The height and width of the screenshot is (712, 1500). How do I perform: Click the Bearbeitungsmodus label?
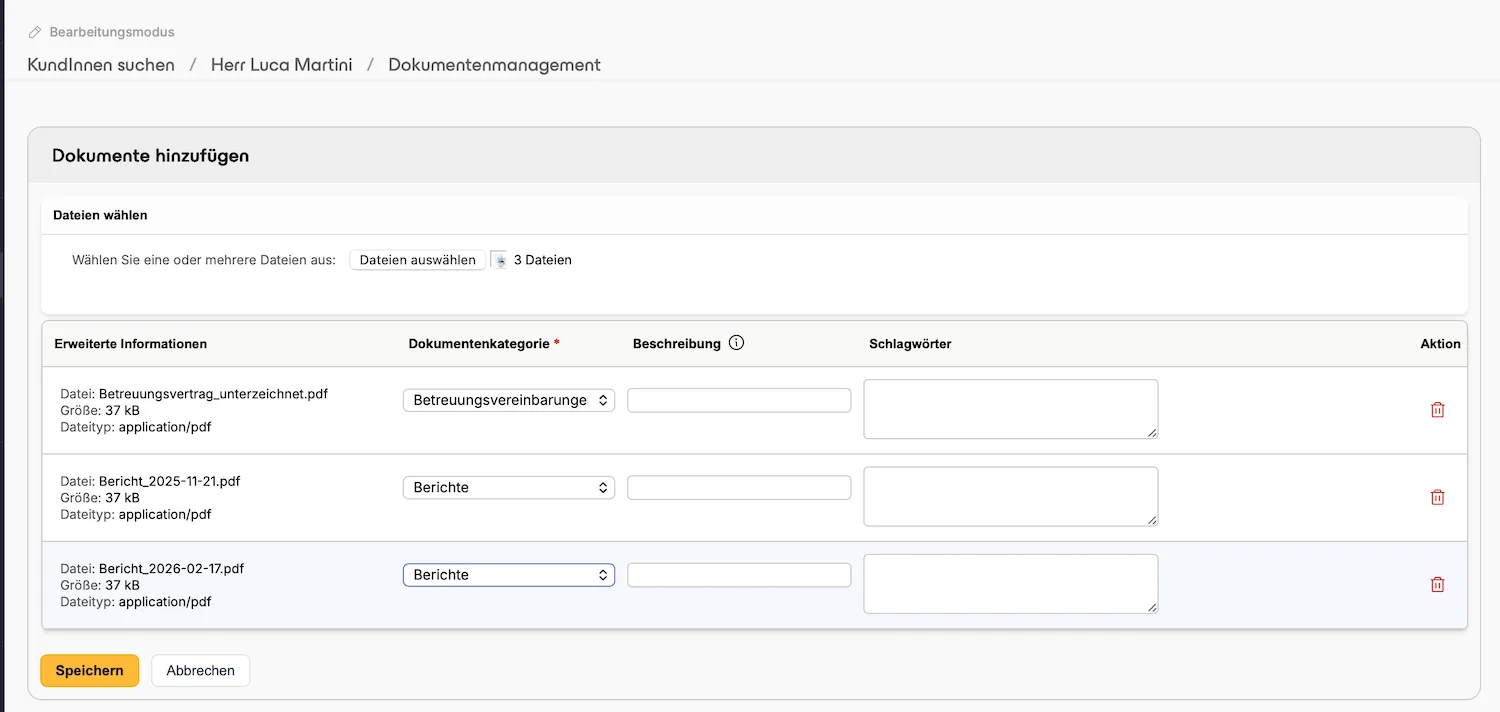click(112, 32)
